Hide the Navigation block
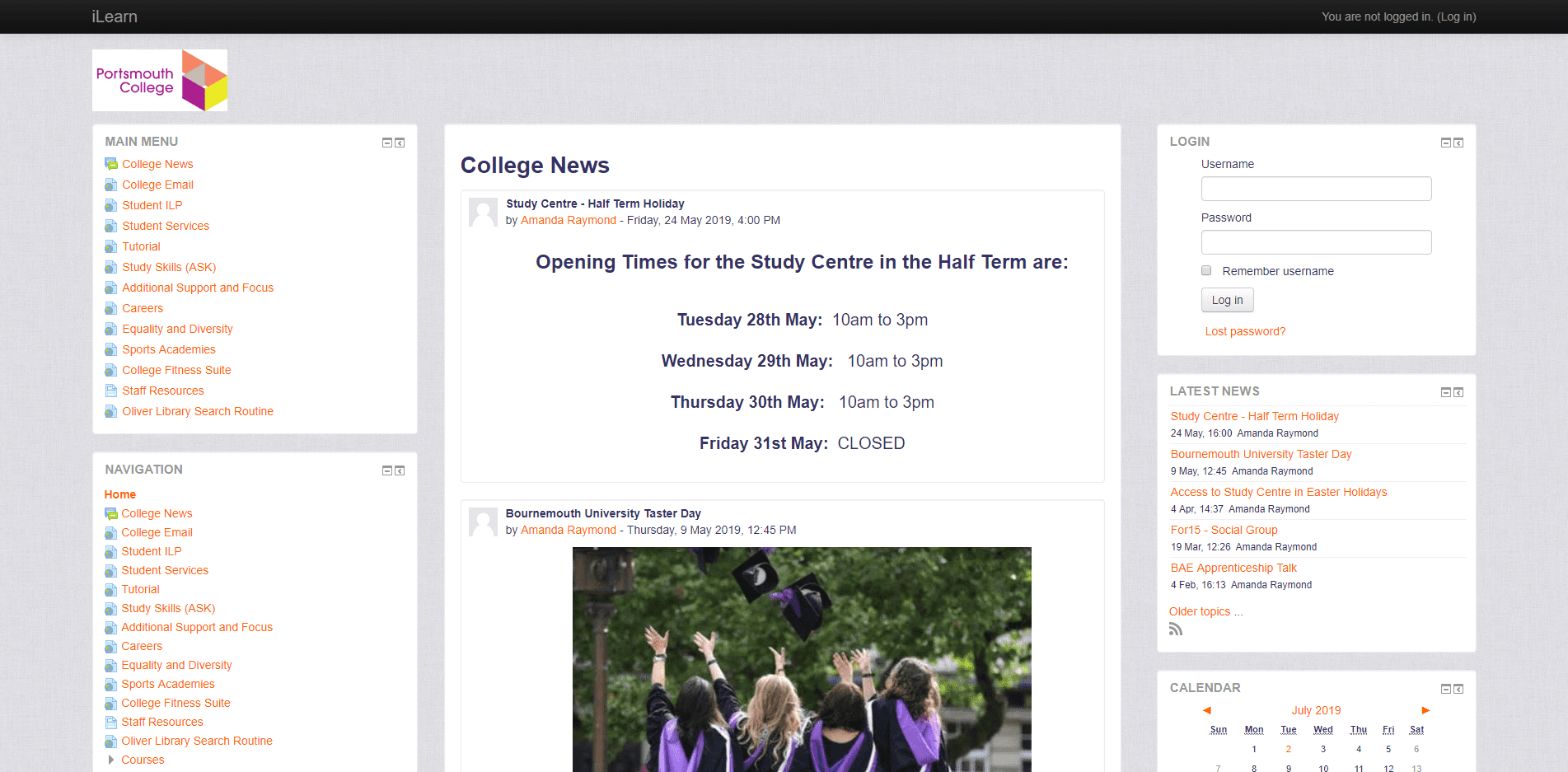Viewport: 1568px width, 772px height. [386, 470]
